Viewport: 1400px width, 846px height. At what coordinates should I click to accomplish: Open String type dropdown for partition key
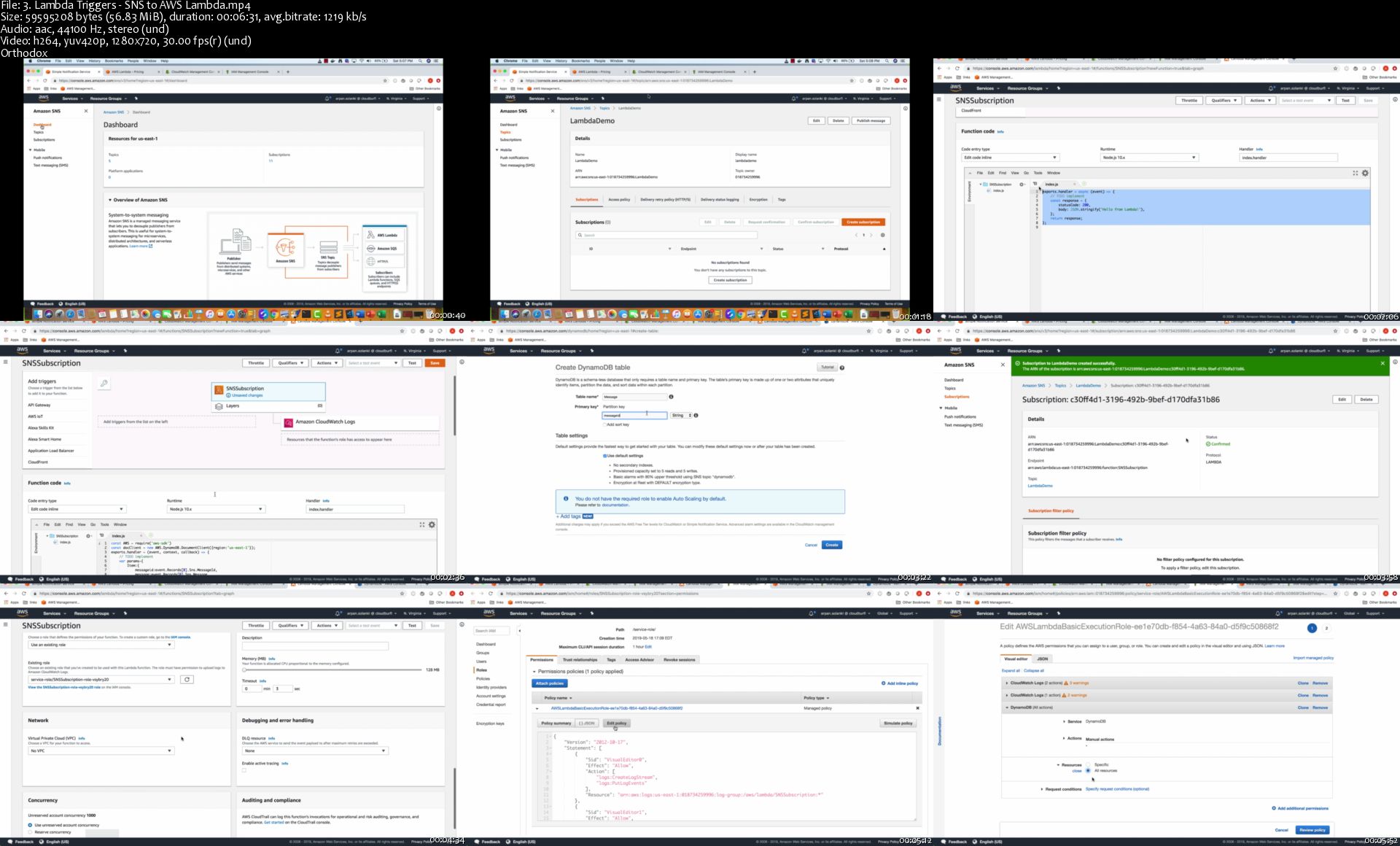(681, 415)
